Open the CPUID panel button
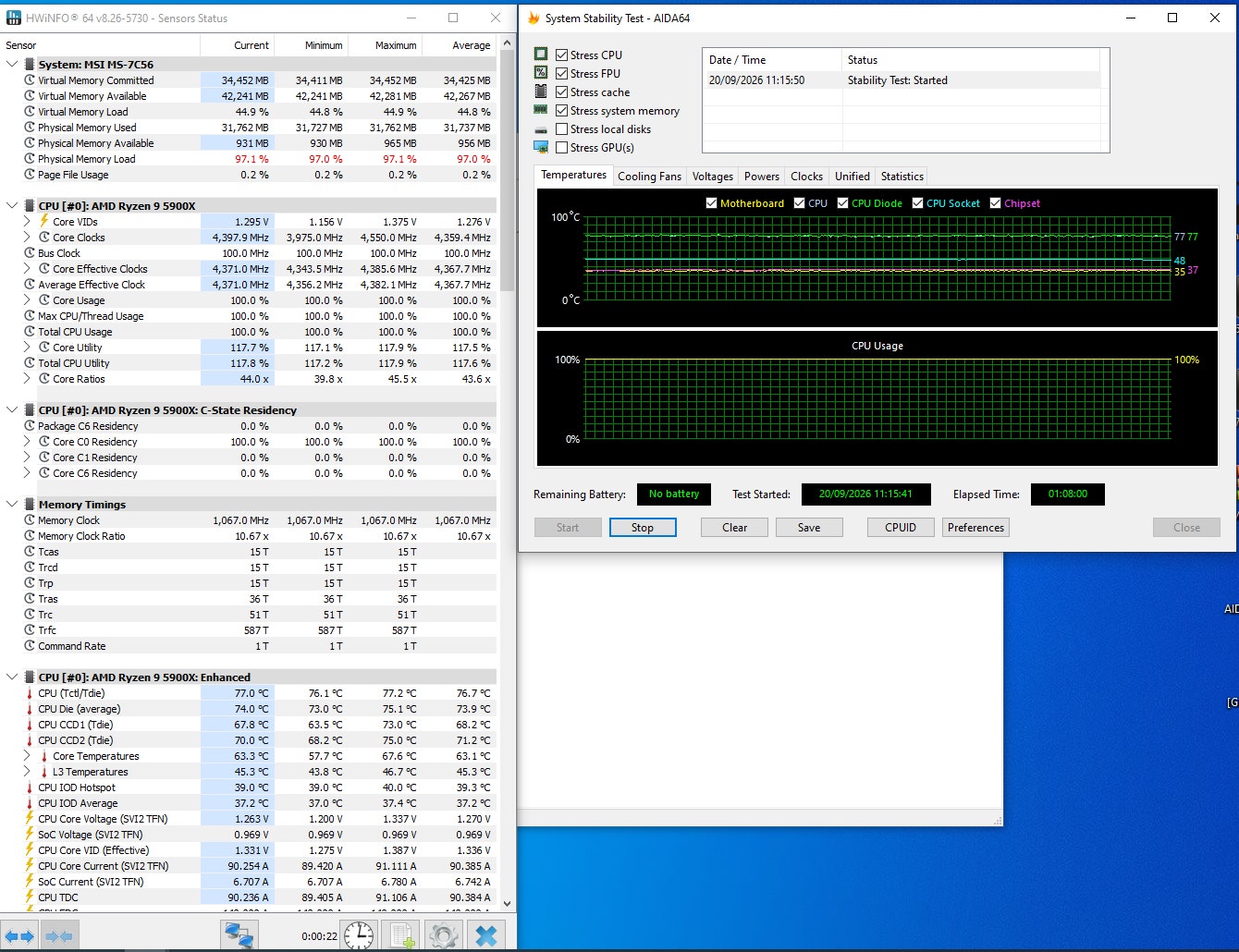Image resolution: width=1239 pixels, height=952 pixels. coord(901,528)
